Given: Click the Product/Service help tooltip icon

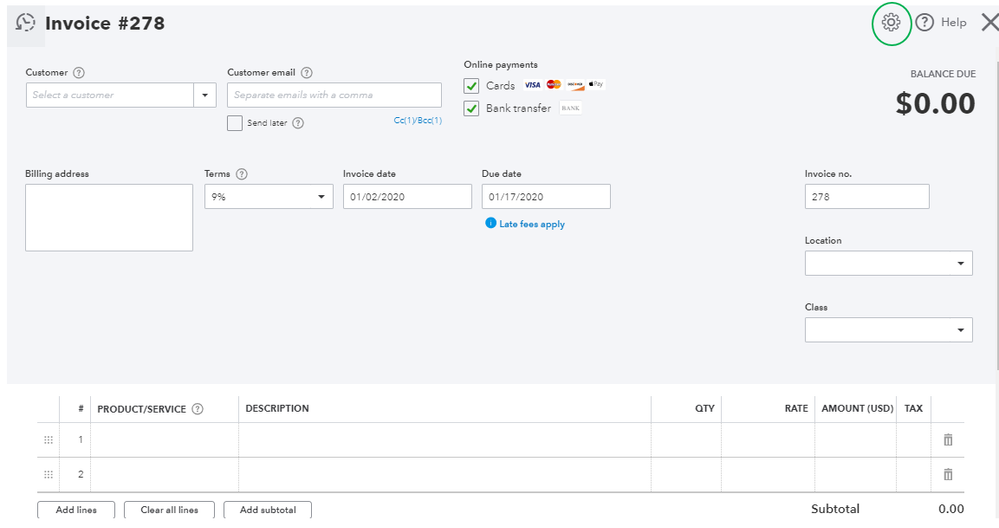Looking at the screenshot, I should tap(198, 409).
